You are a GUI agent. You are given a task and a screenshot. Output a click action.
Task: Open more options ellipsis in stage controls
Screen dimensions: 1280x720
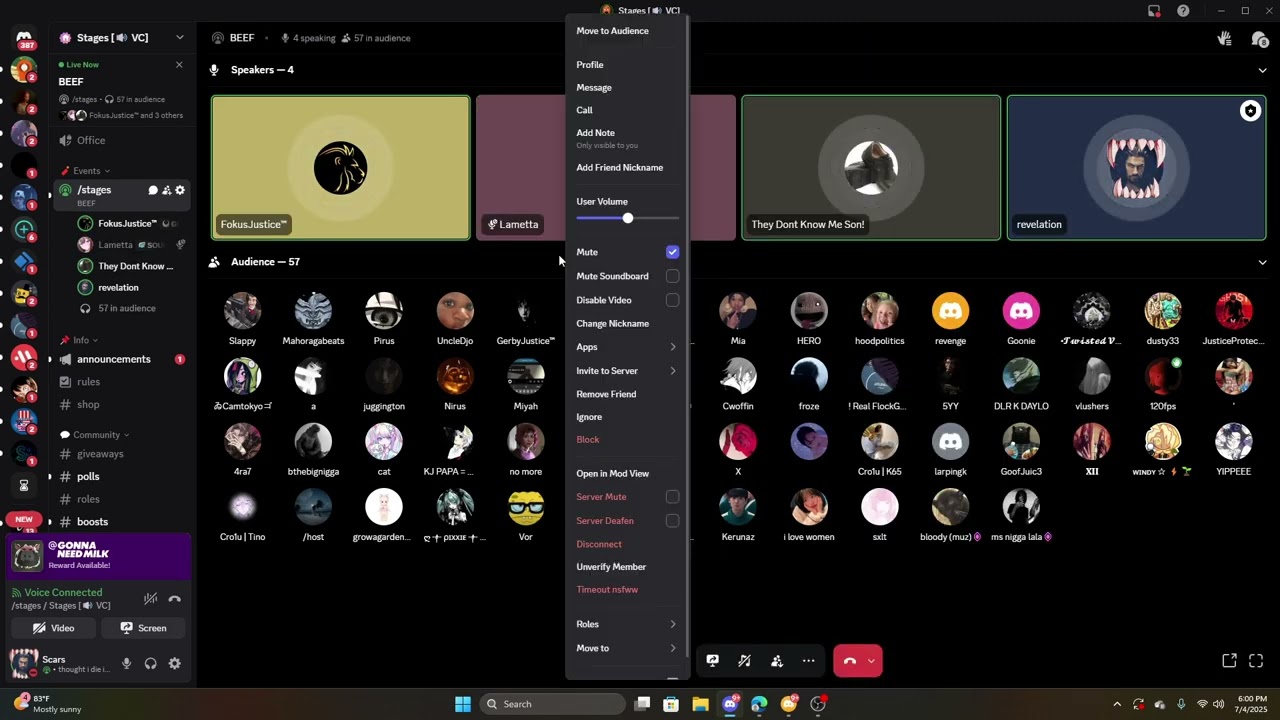point(808,661)
